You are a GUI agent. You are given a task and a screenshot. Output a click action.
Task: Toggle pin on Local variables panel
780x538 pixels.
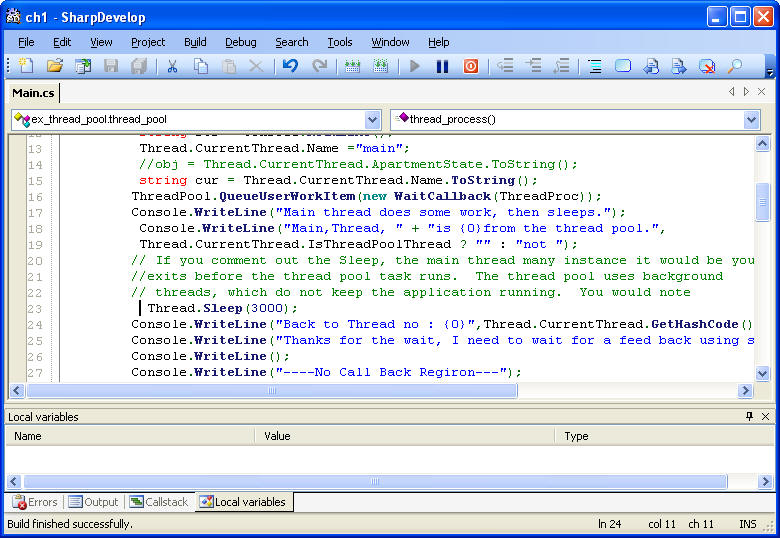coord(750,416)
